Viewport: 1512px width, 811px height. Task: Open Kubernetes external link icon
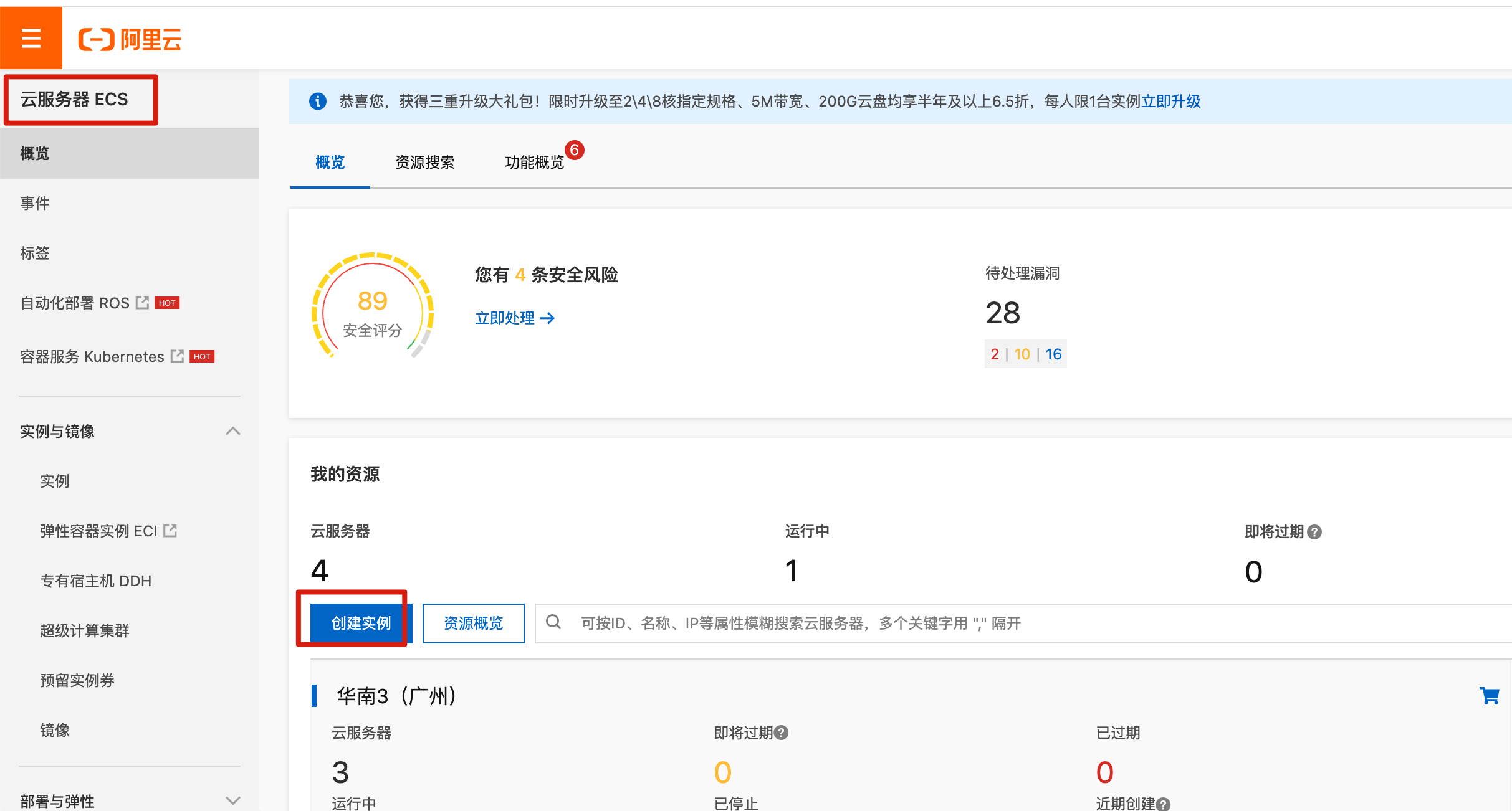178,356
